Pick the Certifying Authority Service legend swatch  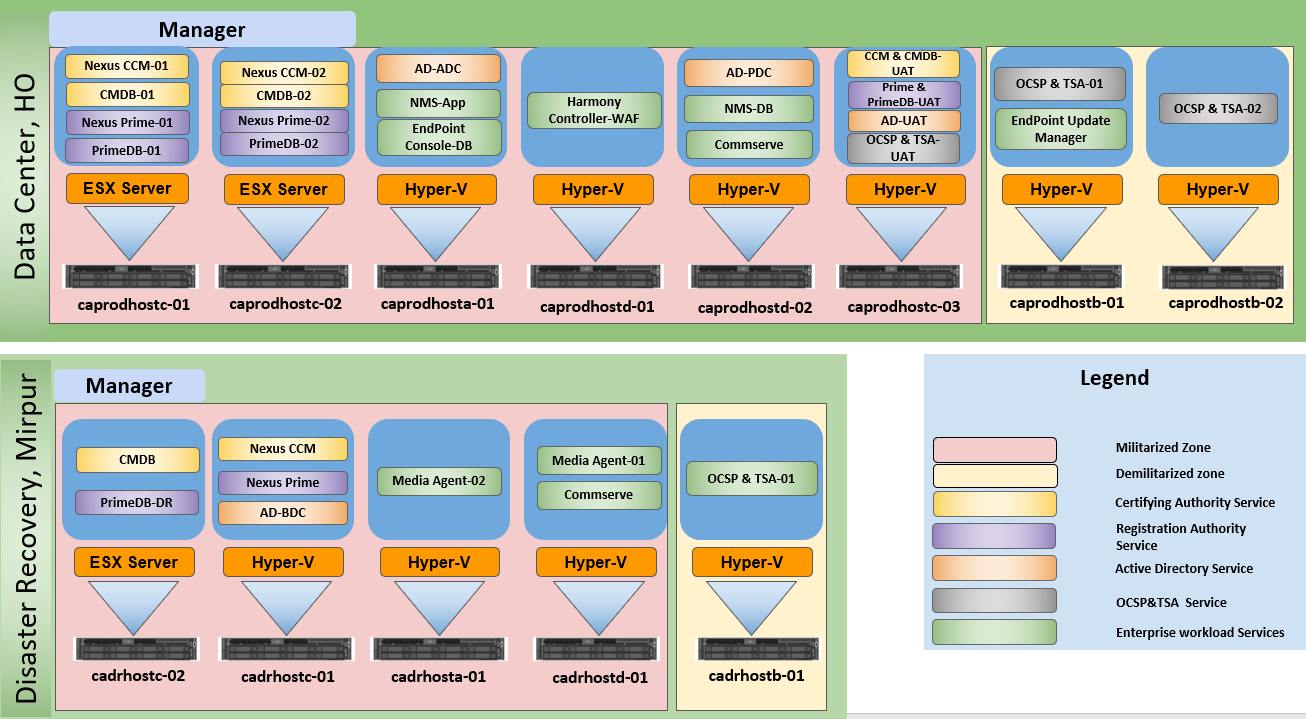tap(995, 503)
